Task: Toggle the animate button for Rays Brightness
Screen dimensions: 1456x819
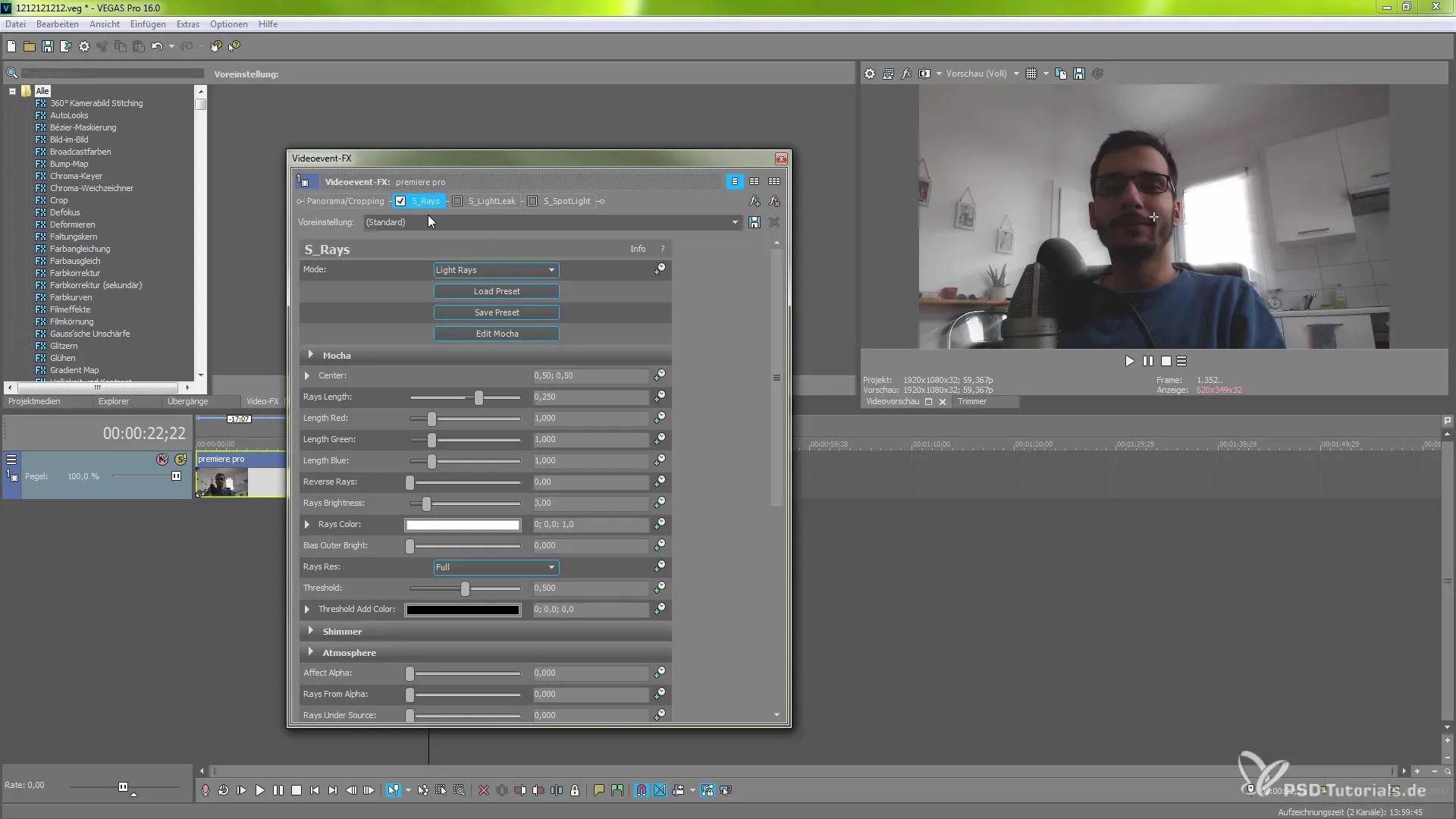Action: pos(660,502)
